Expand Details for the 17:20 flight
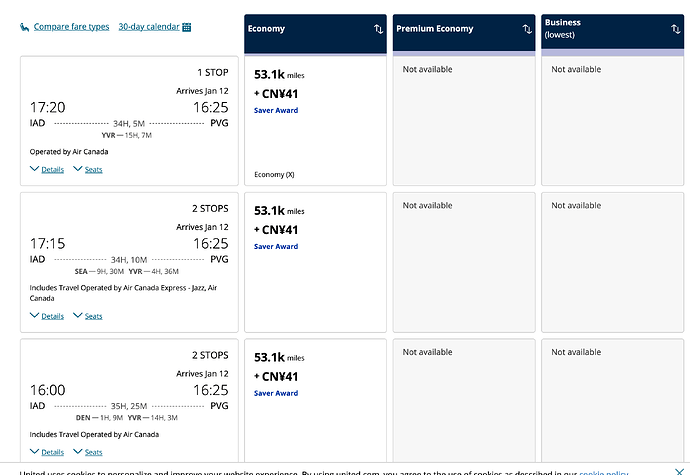This screenshot has height=475, width=690. 47,169
